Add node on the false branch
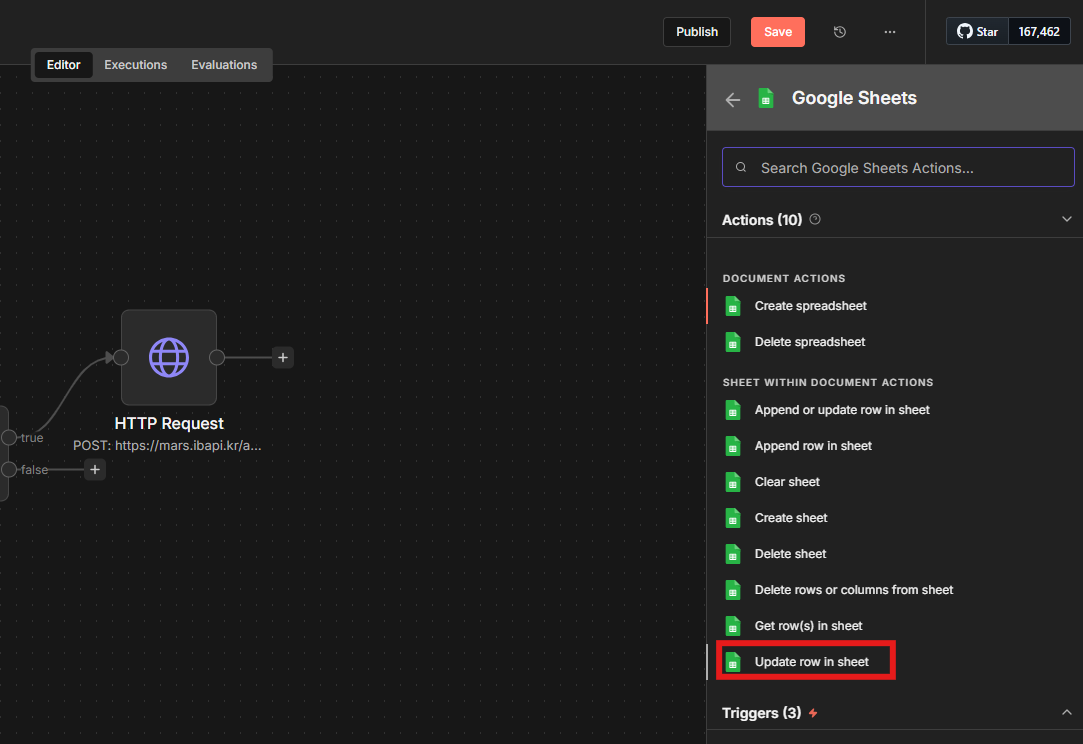1083x744 pixels. pyautogui.click(x=95, y=469)
